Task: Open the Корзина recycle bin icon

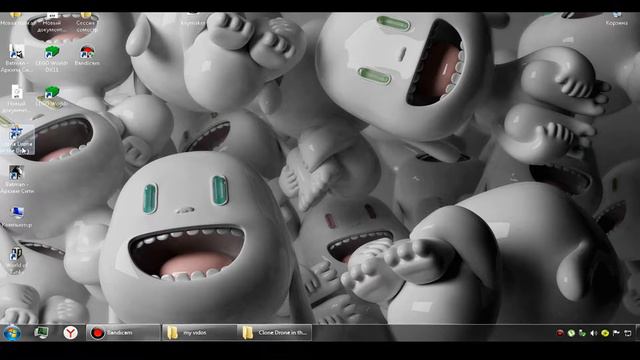Action: click(x=616, y=19)
